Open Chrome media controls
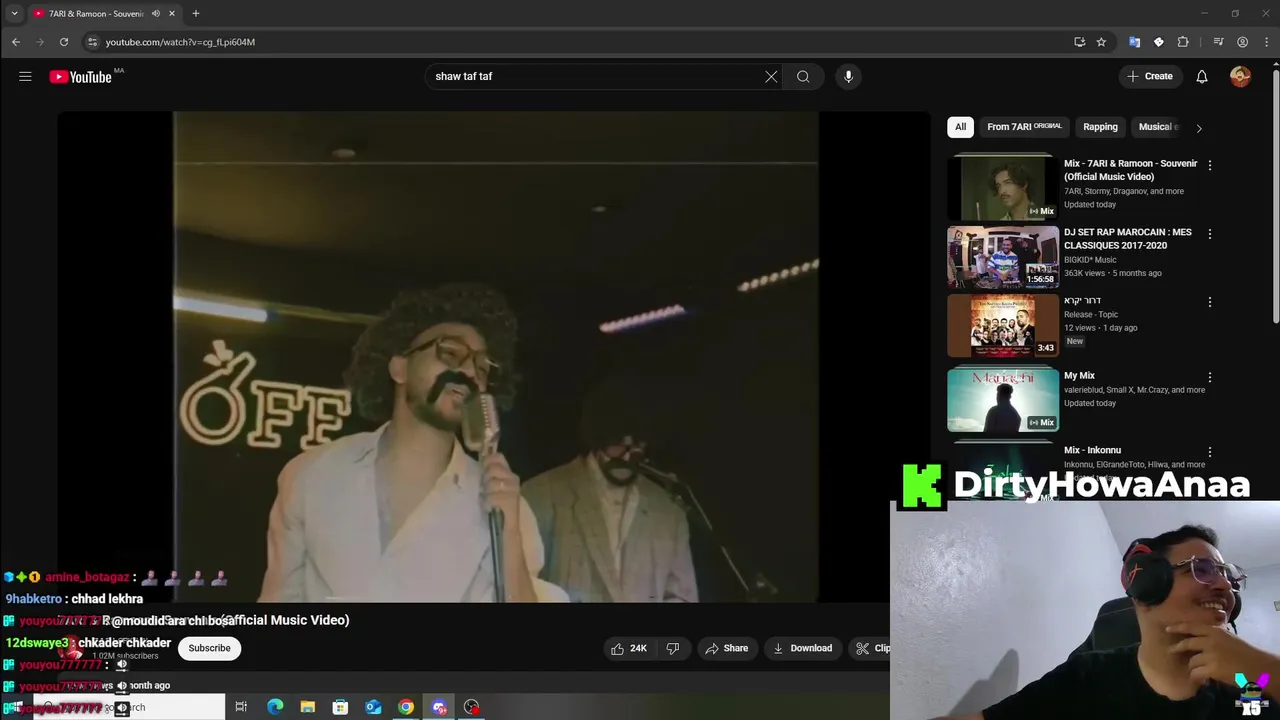Viewport: 1280px width, 720px height. click(1218, 42)
